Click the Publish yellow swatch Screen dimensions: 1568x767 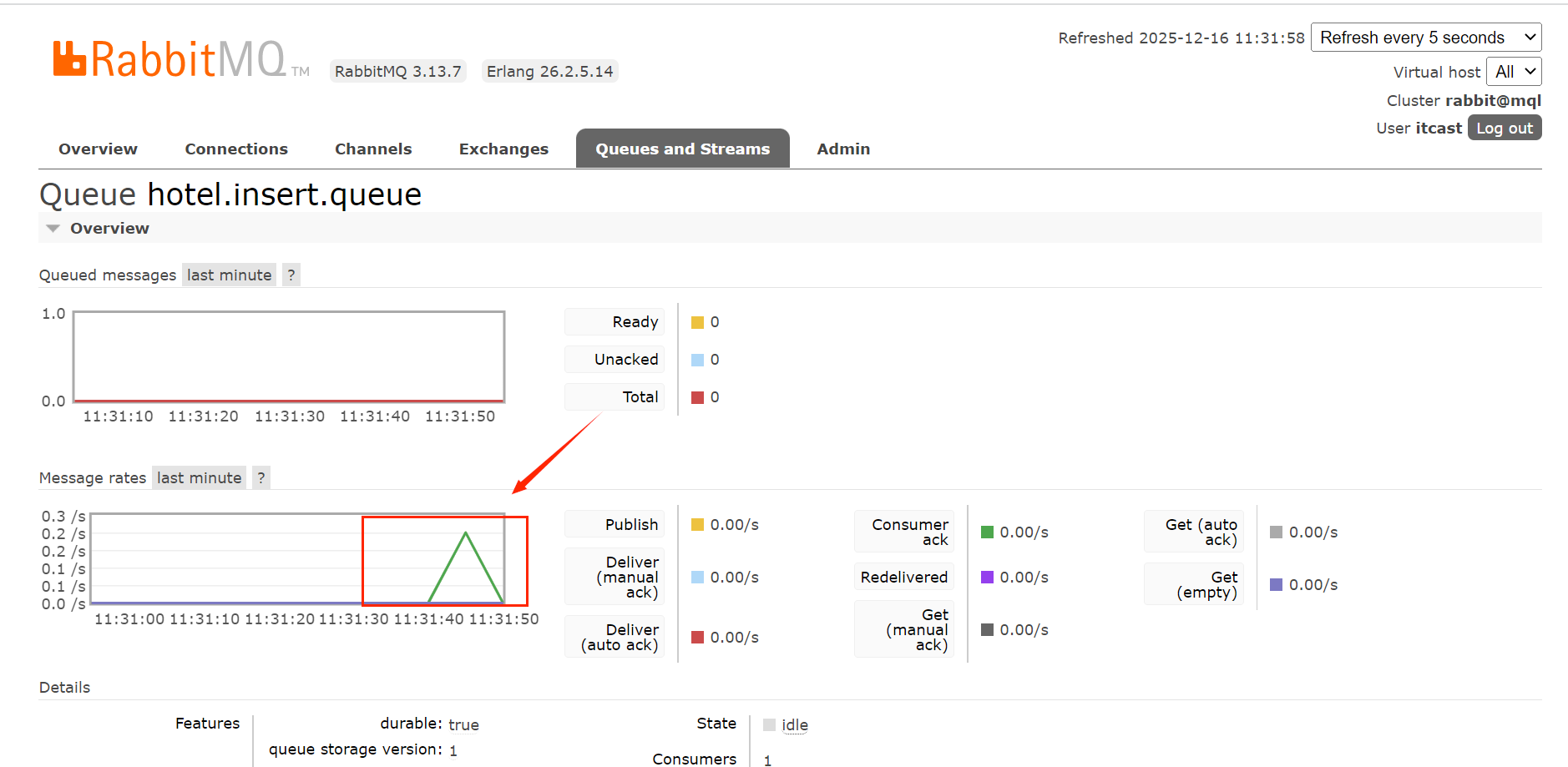pyautogui.click(x=698, y=525)
